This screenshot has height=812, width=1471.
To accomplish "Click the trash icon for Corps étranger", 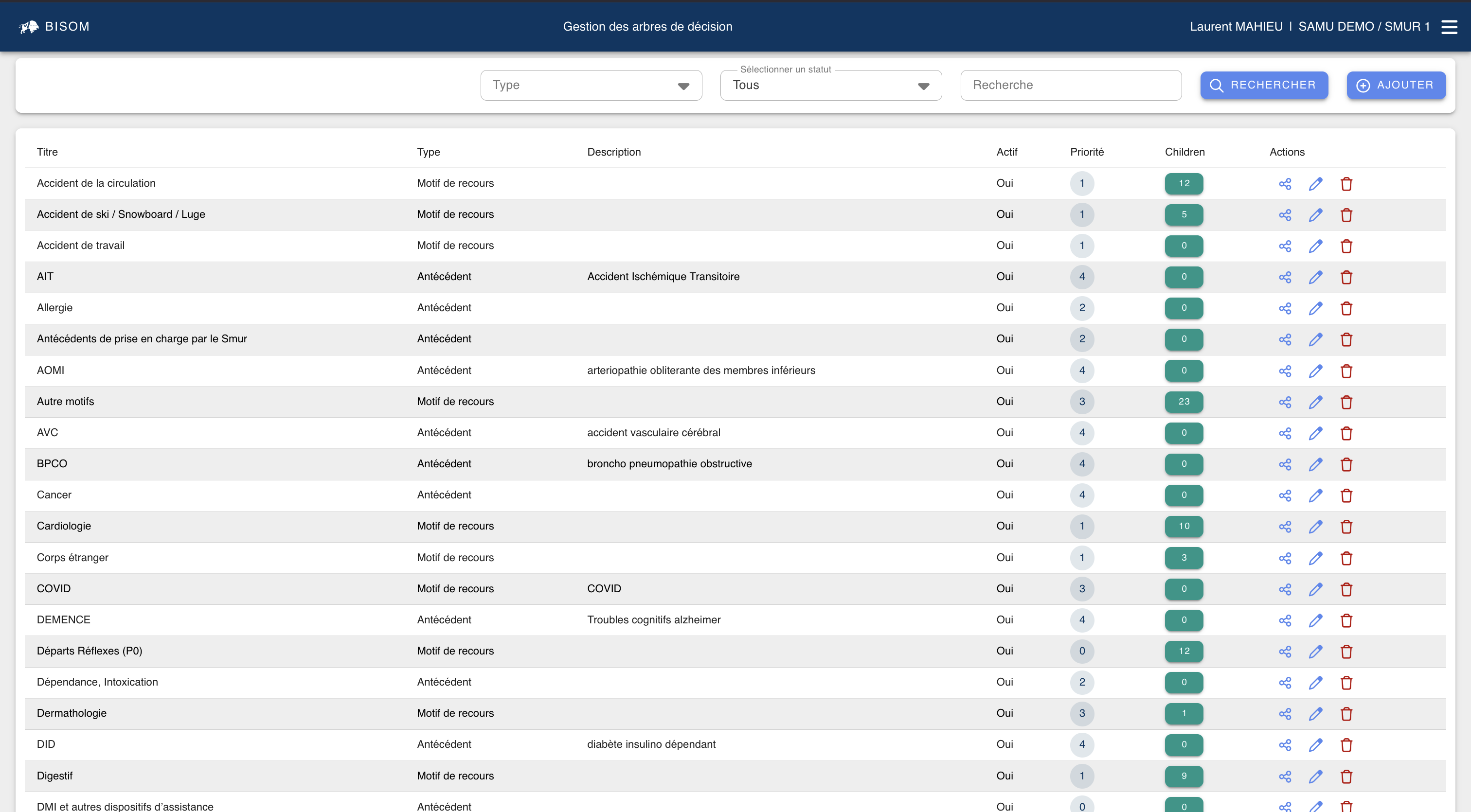I will [1346, 558].
